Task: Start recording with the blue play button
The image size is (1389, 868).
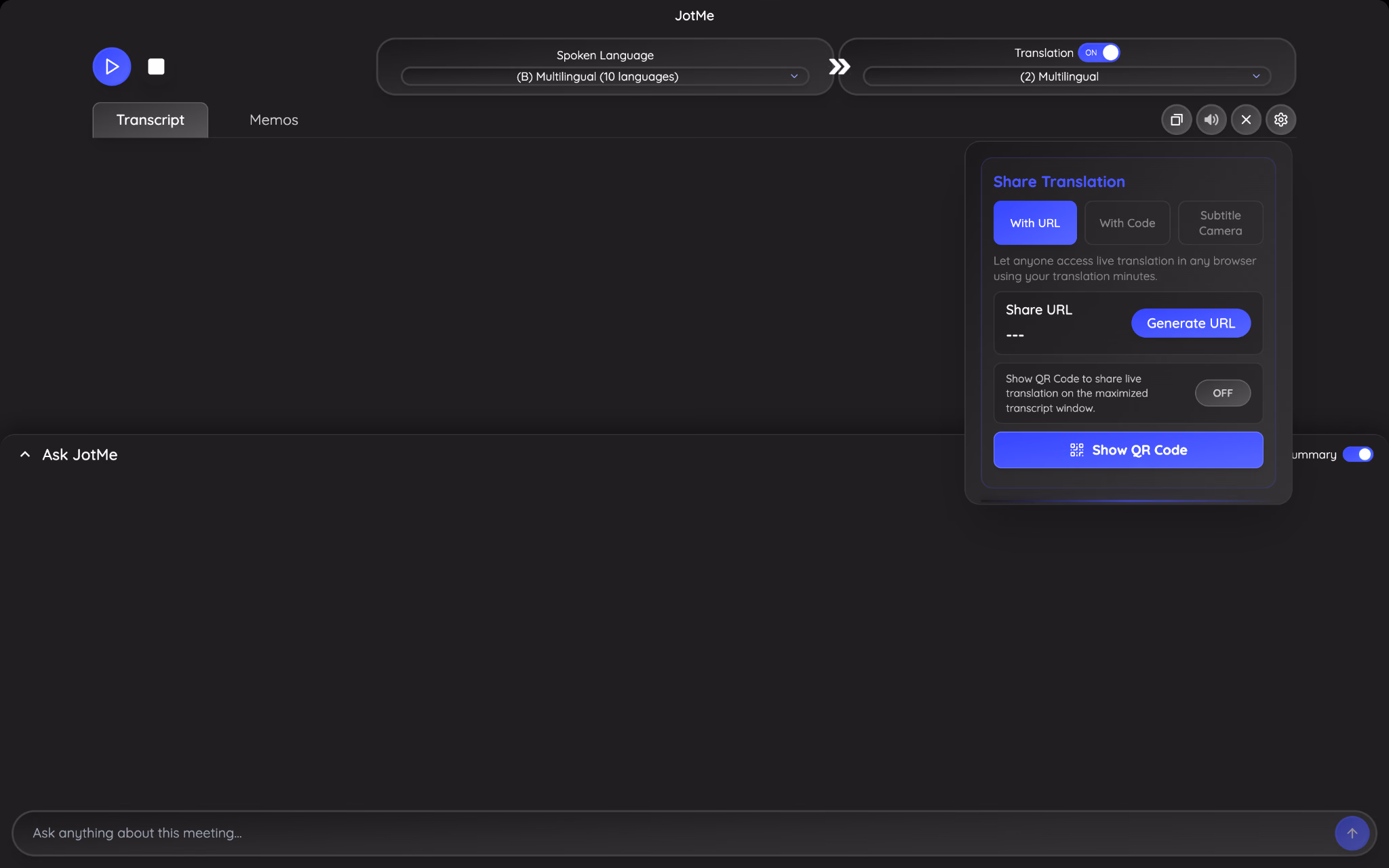Action: pos(112,66)
